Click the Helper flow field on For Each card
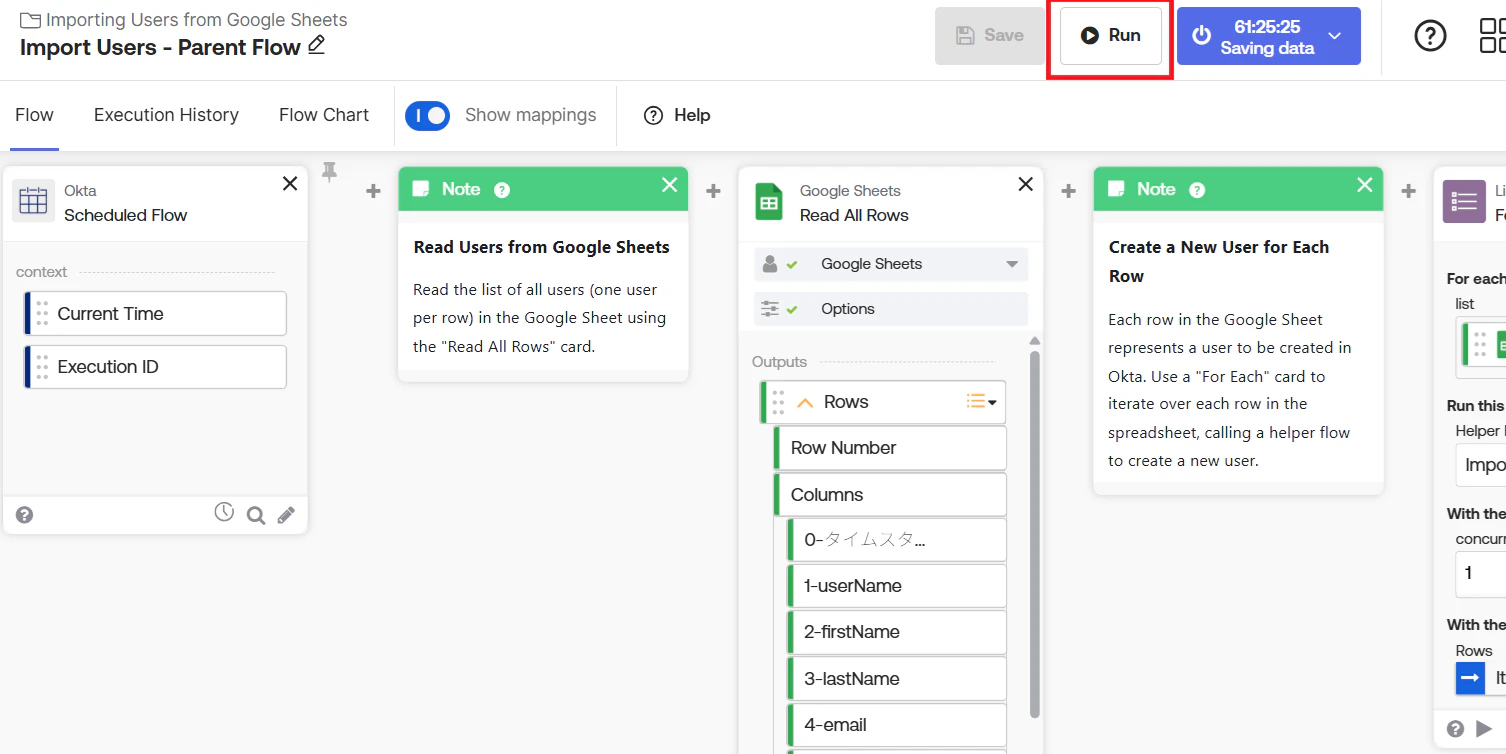Screen dimensions: 1506x754 point(1480,465)
